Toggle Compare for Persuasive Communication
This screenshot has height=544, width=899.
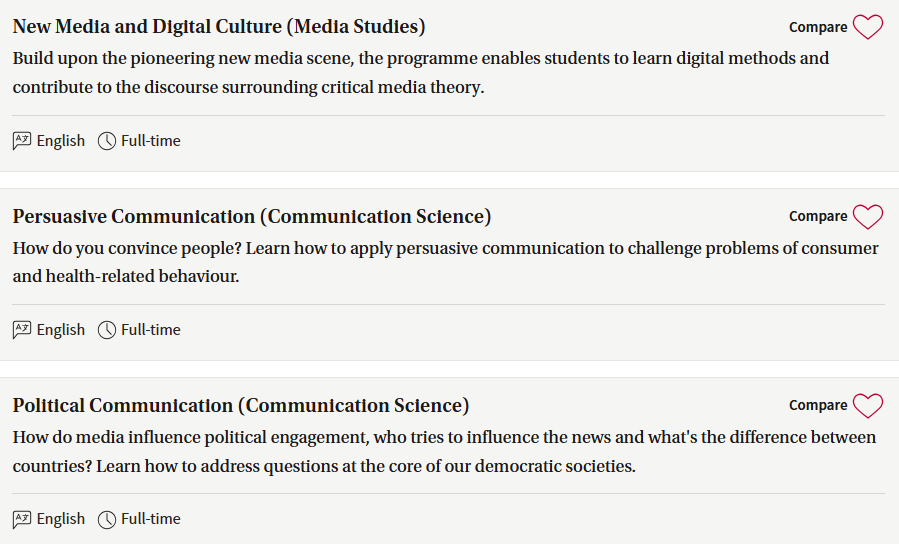pos(818,216)
